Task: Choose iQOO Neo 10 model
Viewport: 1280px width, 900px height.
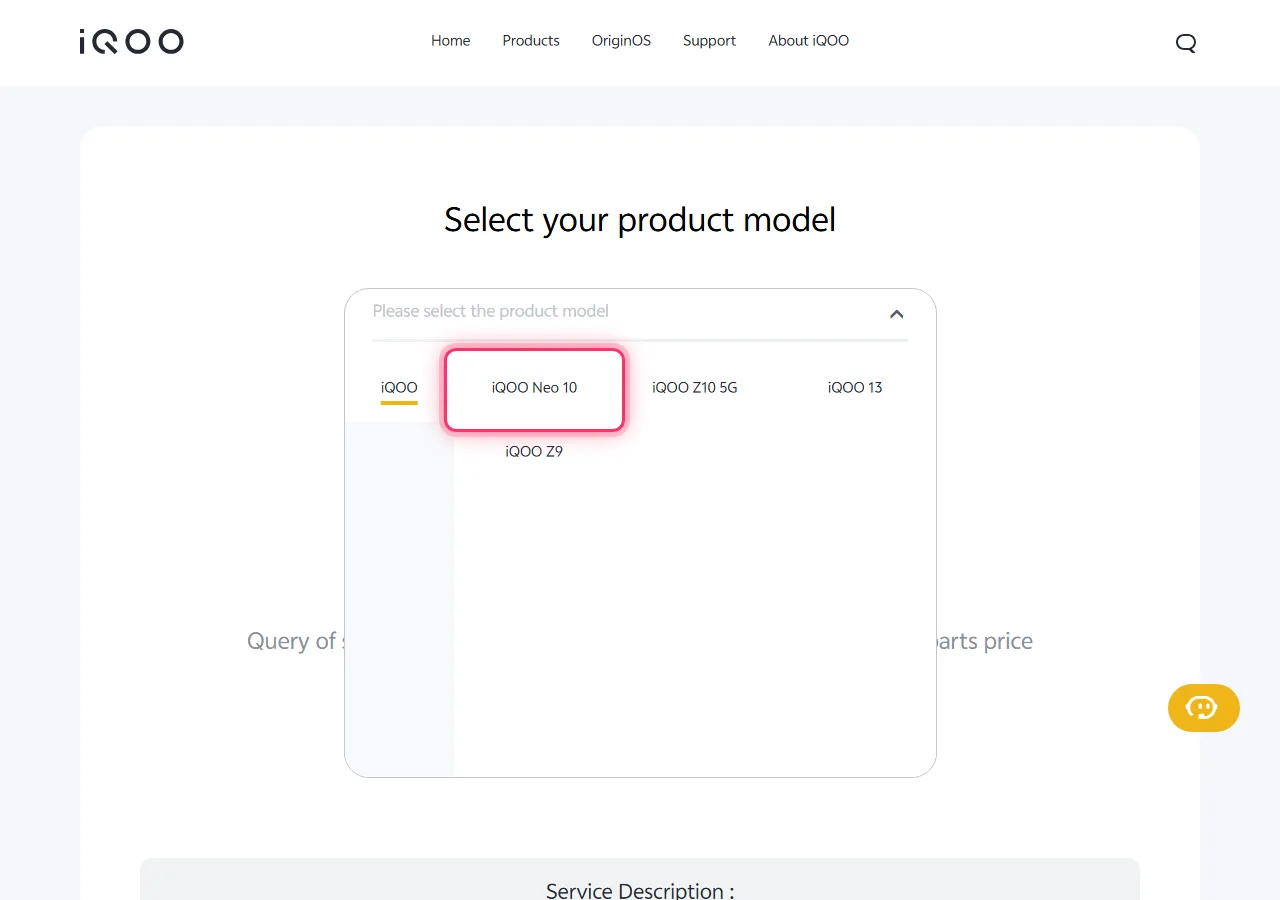Action: [x=534, y=389]
